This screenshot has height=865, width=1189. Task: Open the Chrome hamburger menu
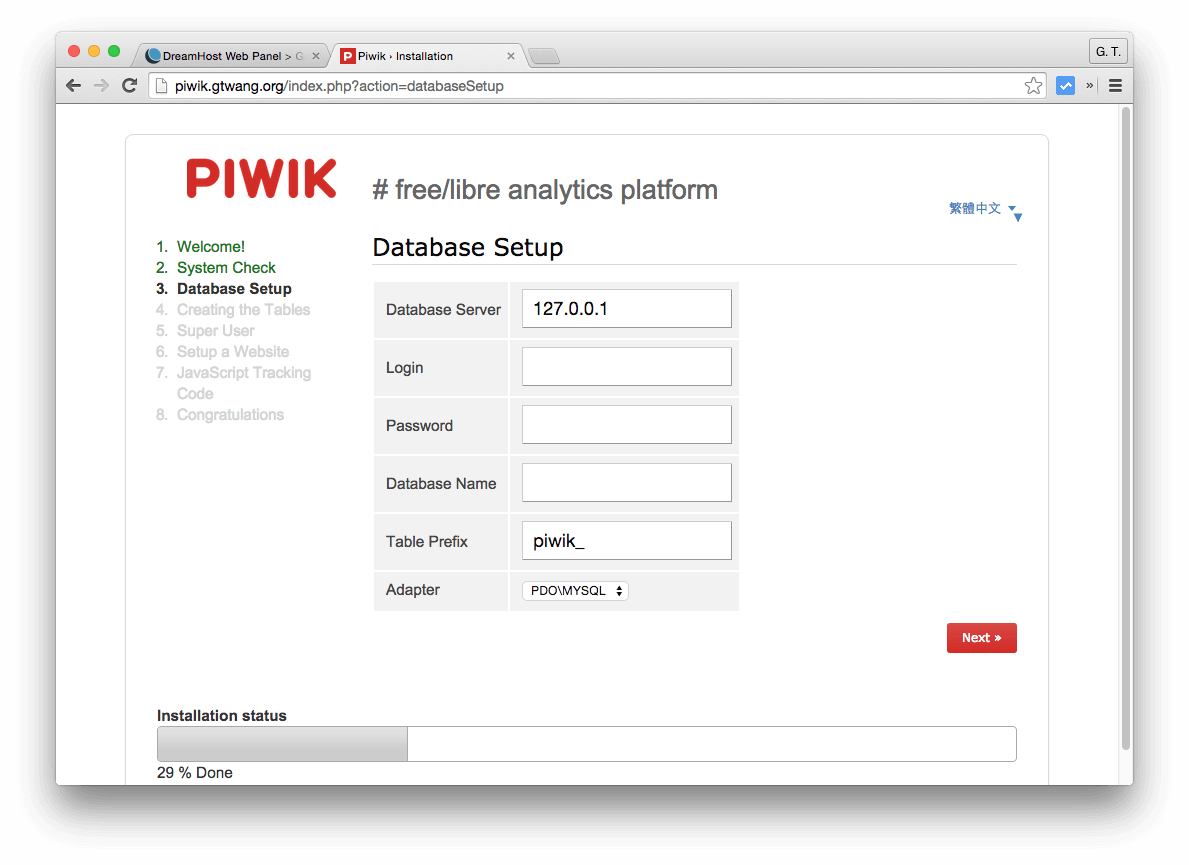point(1115,86)
